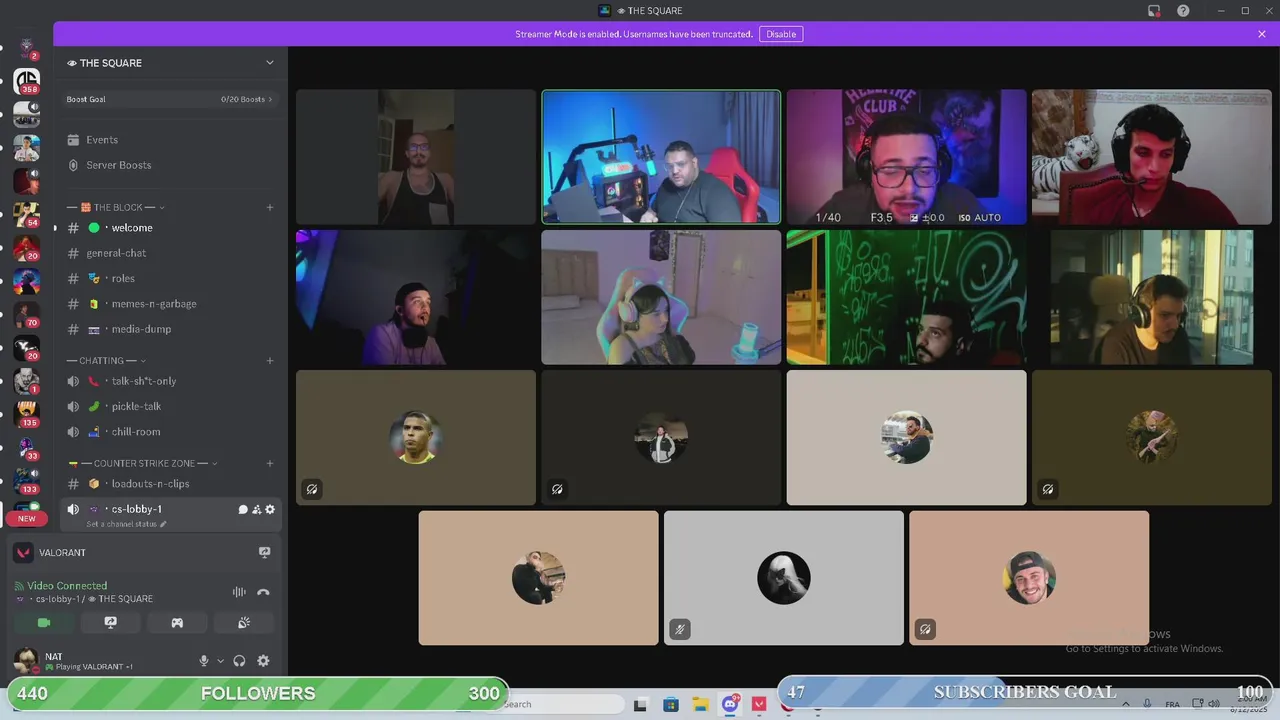Open File Explorer from the taskbar
Image resolution: width=1280 pixels, height=720 pixels.
coord(700,704)
